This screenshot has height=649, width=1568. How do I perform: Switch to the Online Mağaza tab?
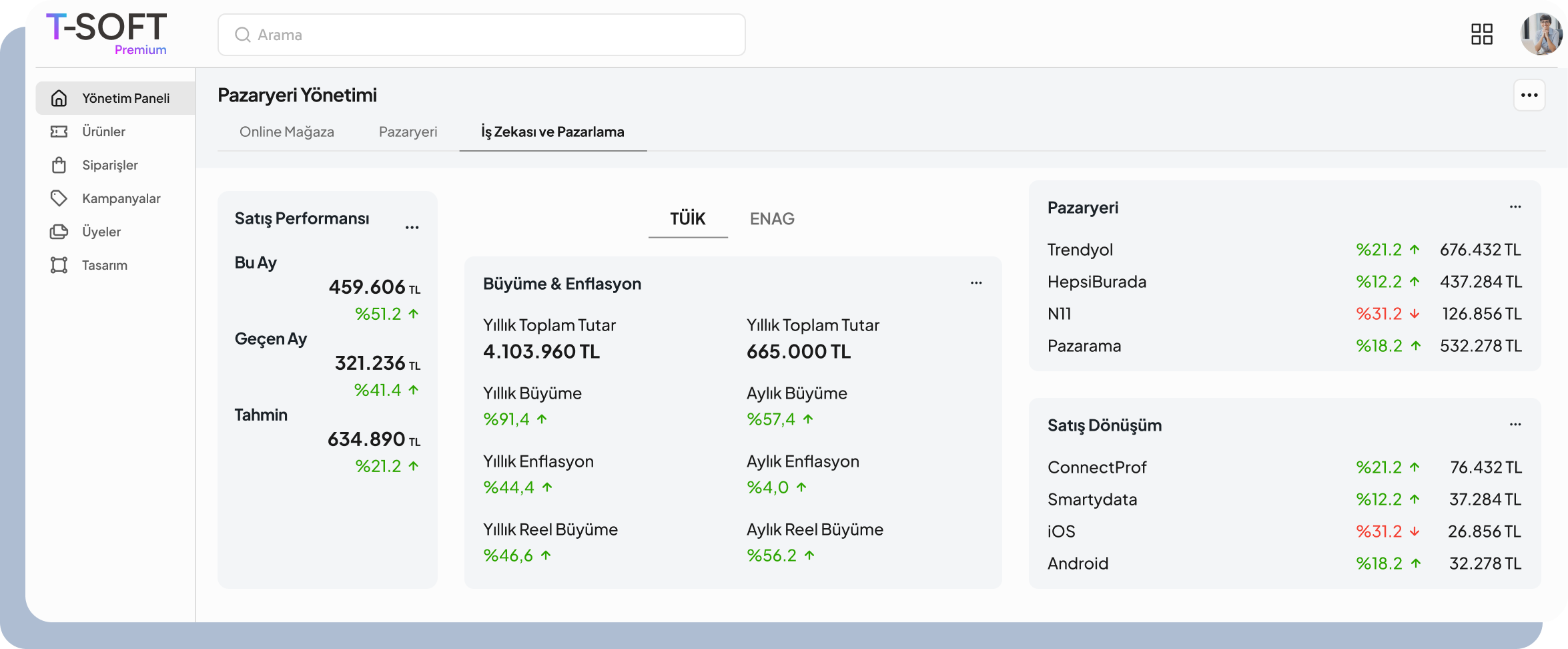(286, 132)
